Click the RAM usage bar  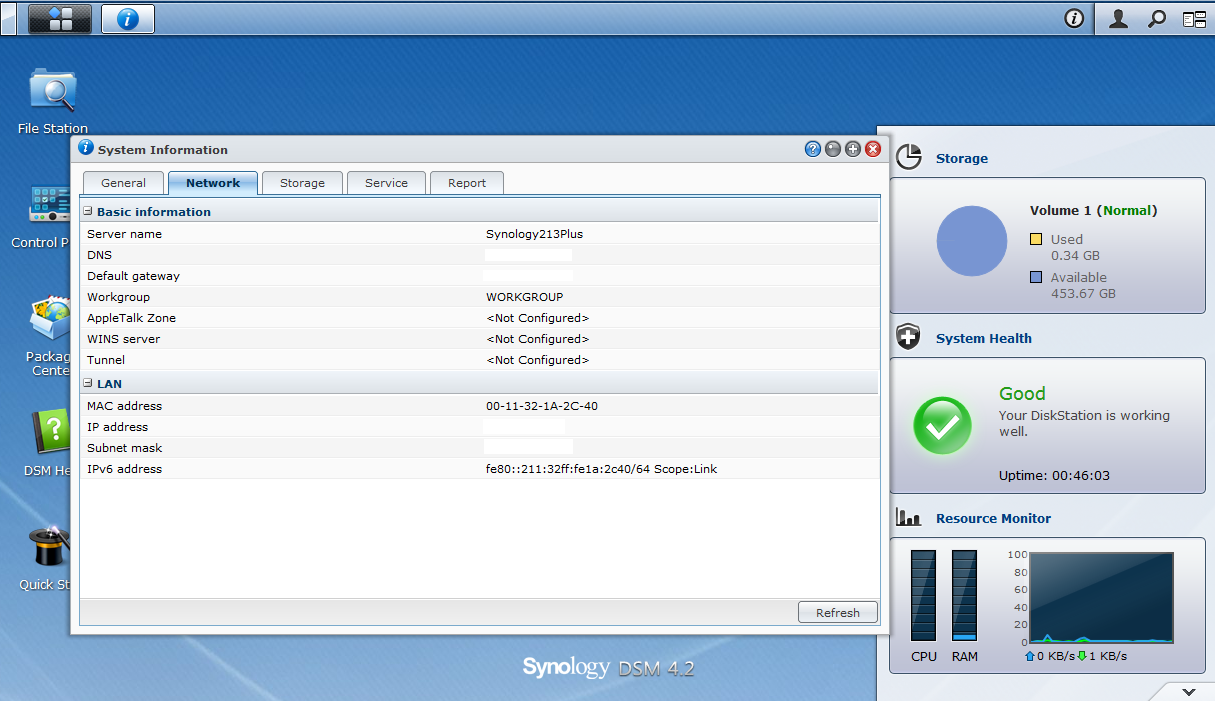(964, 595)
